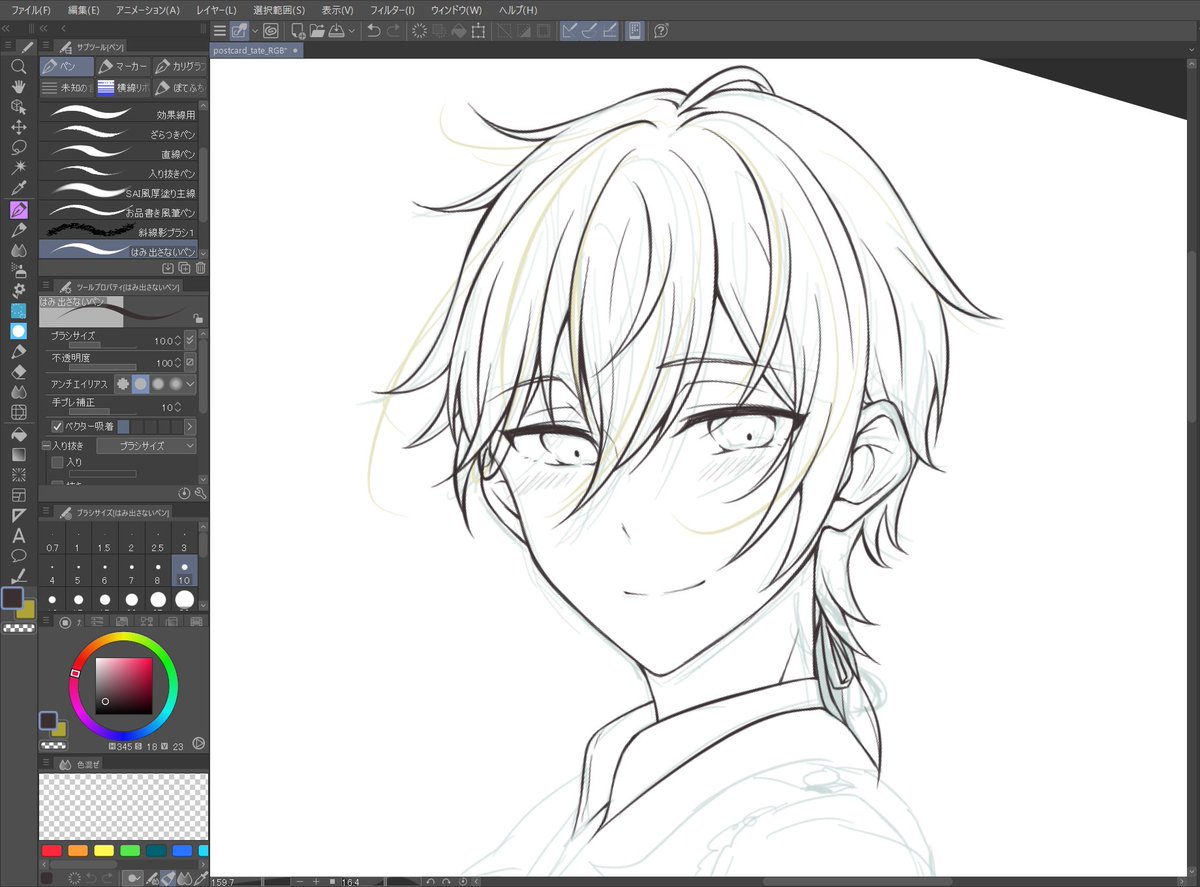Pick the red swatch in color set
This screenshot has width=1200, height=887.
point(51,851)
